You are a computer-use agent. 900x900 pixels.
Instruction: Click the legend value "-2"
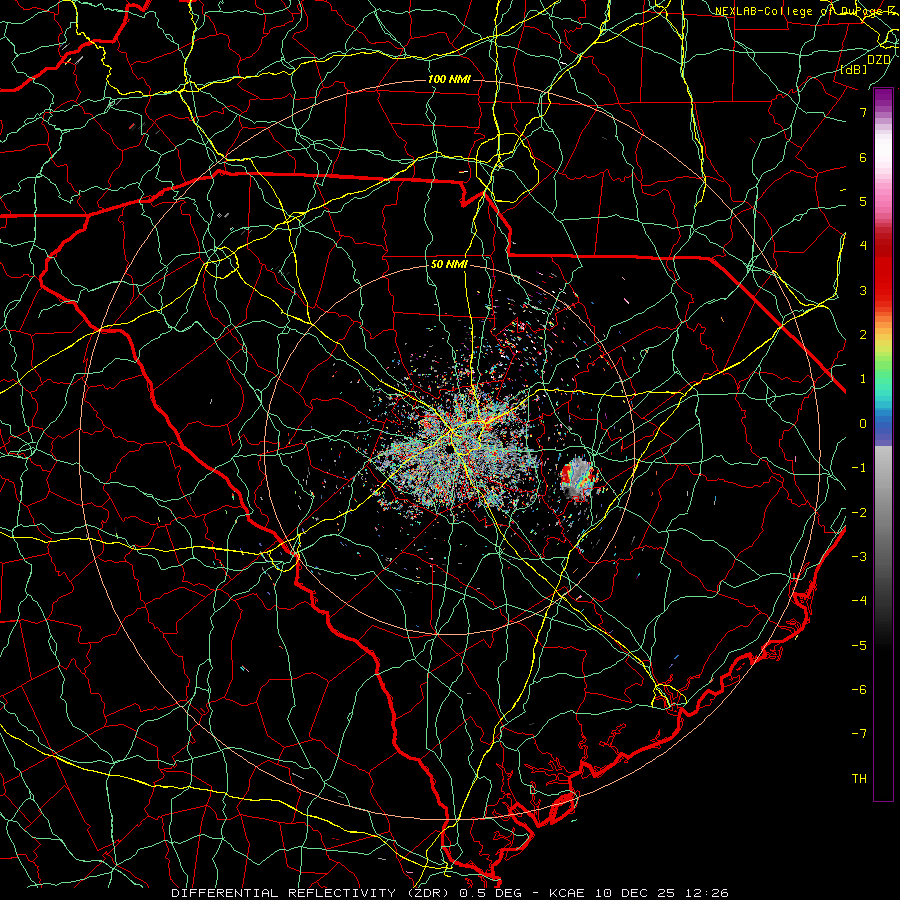click(859, 513)
